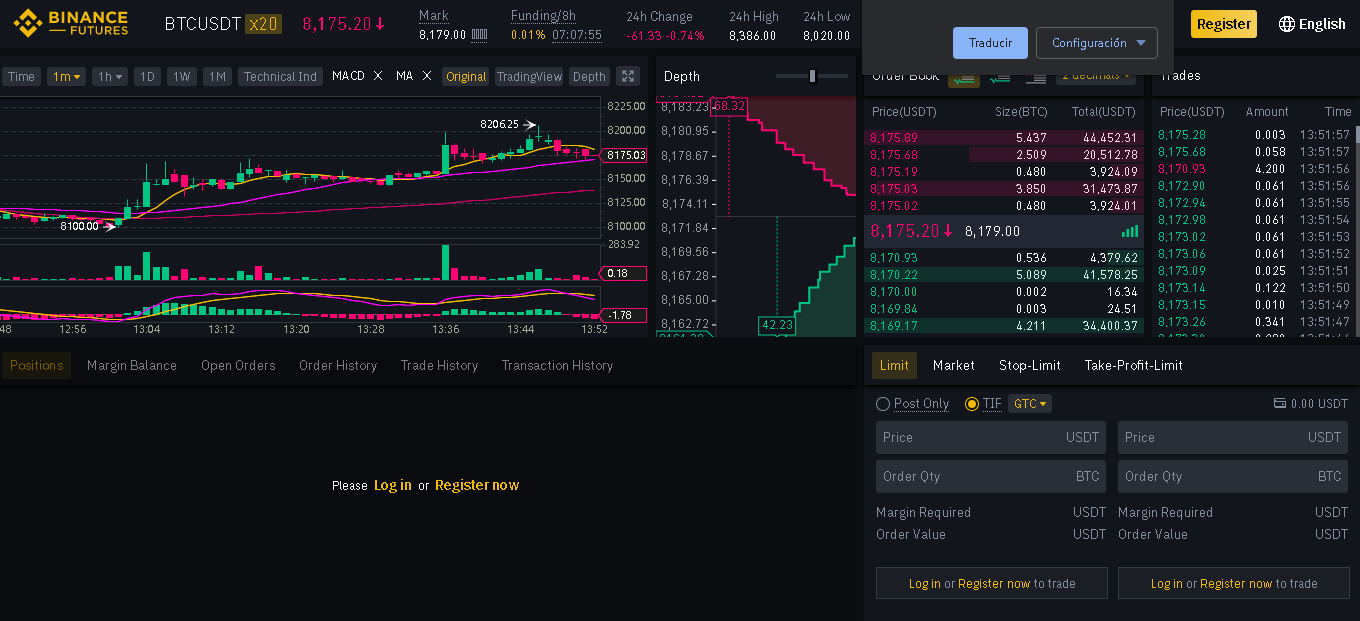The image size is (1360, 621).
Task: Click the MACD value label -1.78
Action: point(622,315)
